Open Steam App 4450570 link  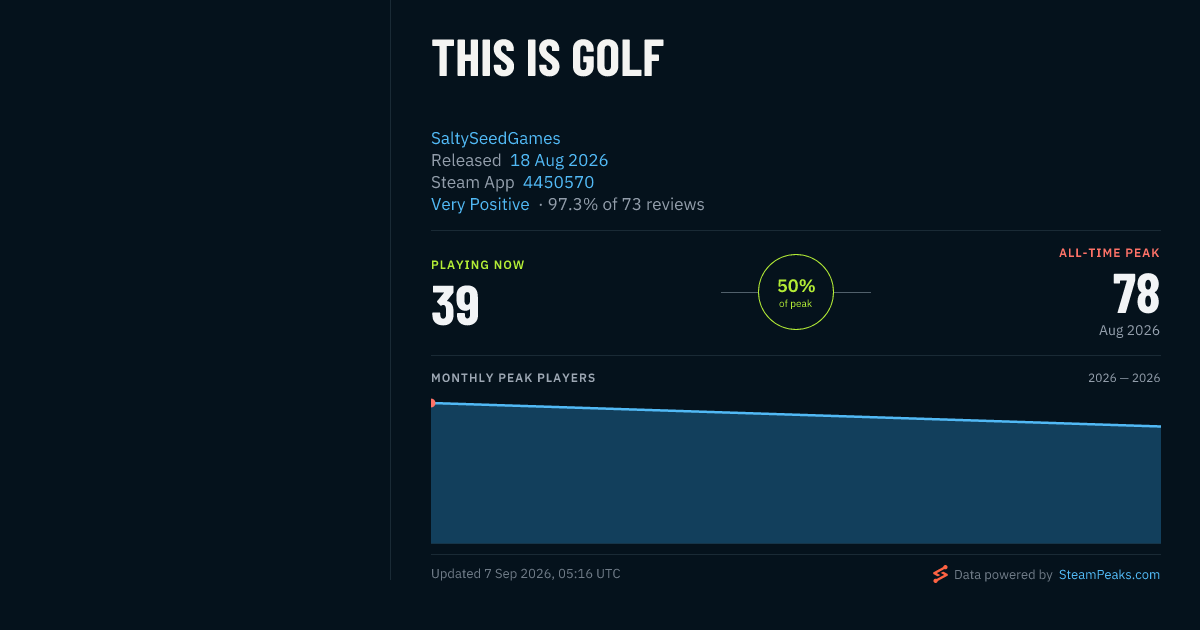coord(558,182)
